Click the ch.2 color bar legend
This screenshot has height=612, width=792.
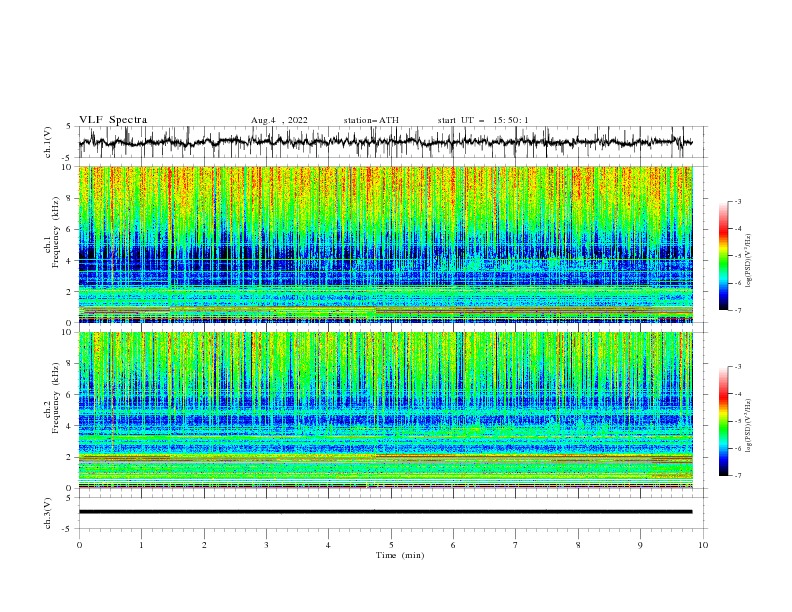click(724, 421)
